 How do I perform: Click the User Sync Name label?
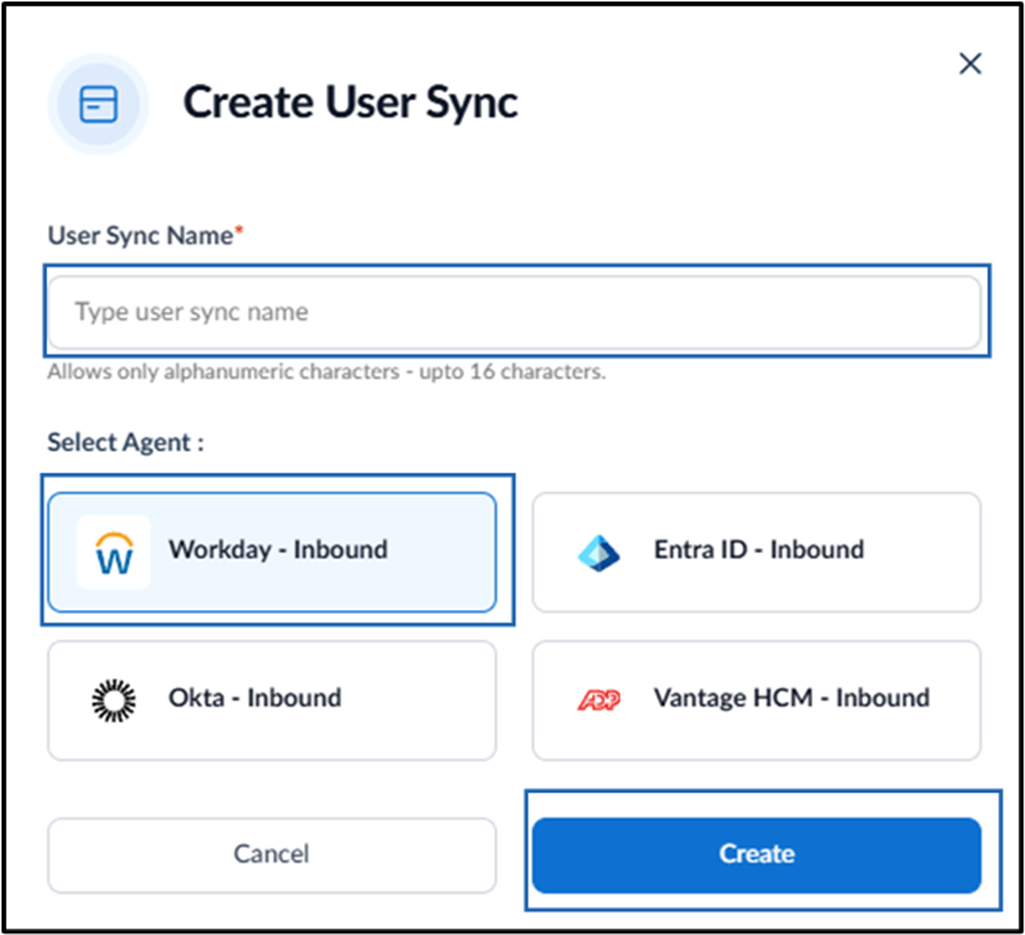tap(146, 235)
